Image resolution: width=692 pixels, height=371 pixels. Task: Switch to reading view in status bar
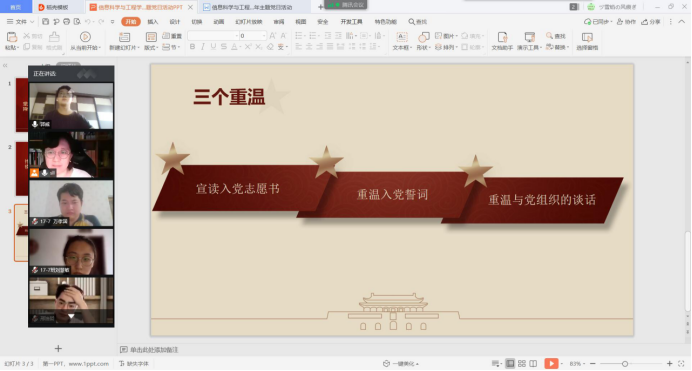[x=533, y=364]
